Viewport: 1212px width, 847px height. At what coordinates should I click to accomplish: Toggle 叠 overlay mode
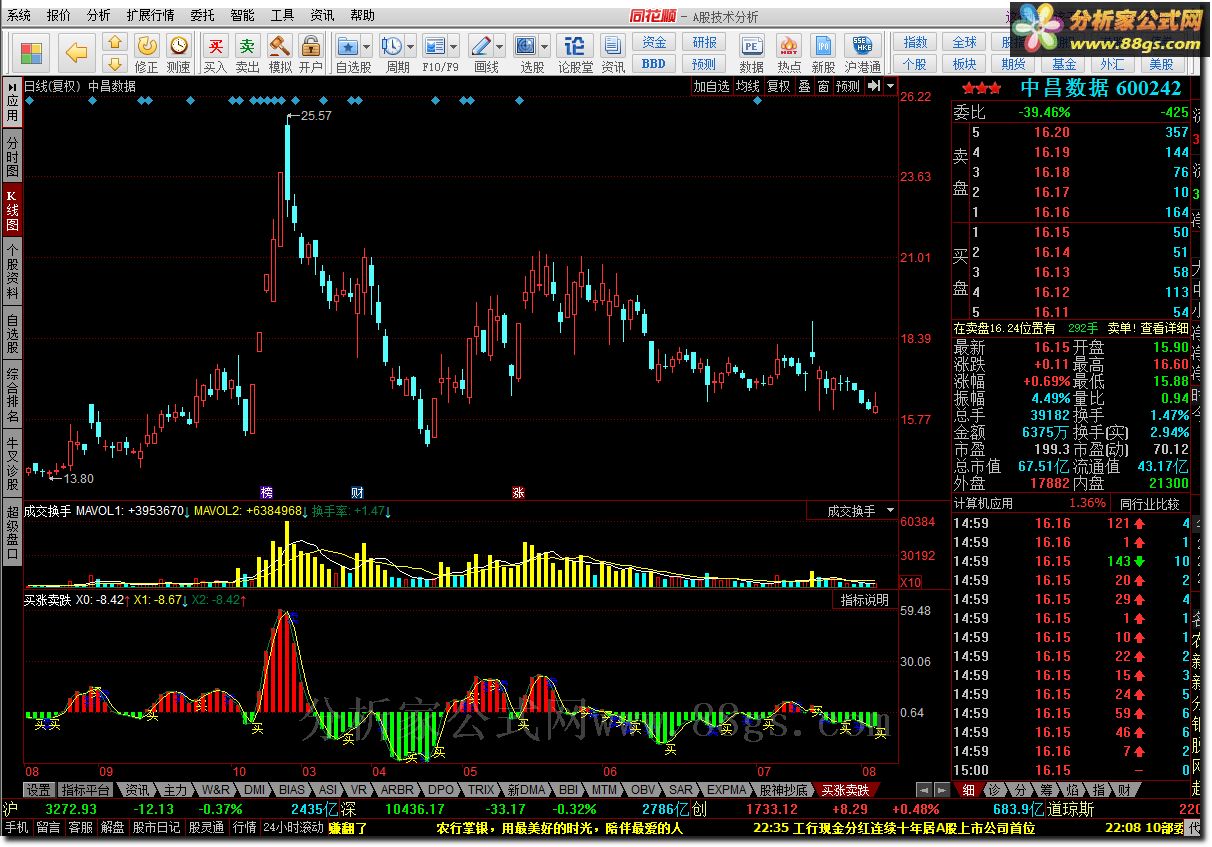click(x=804, y=86)
